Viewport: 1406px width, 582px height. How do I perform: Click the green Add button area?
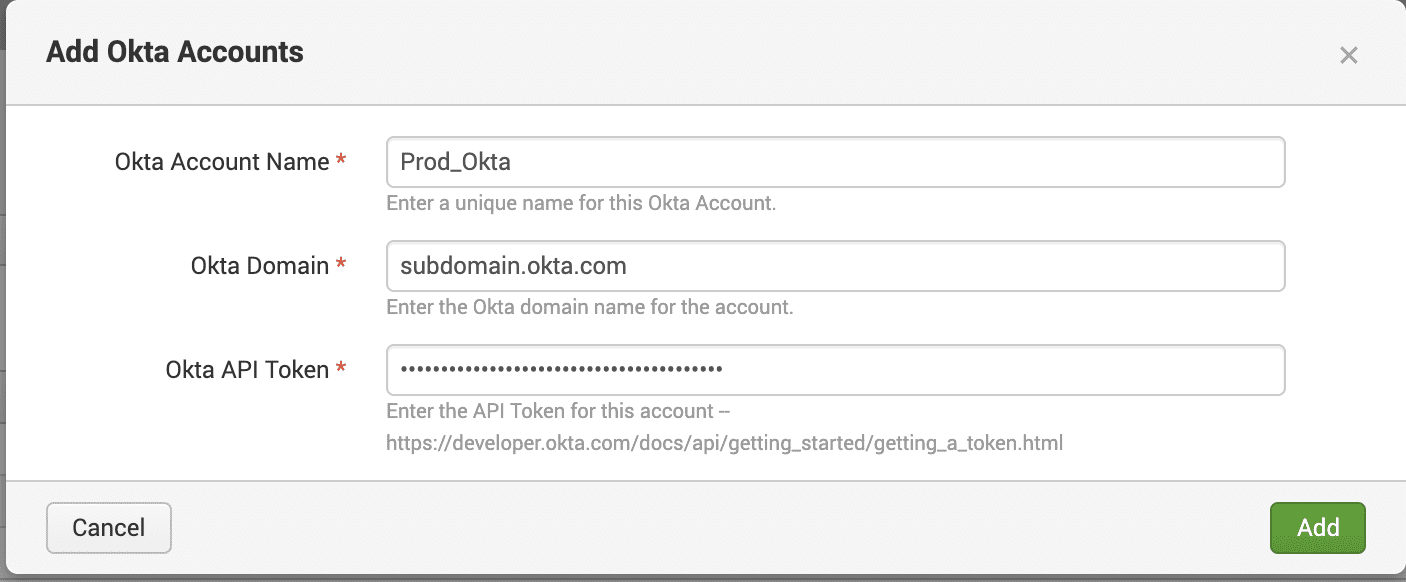point(1317,527)
